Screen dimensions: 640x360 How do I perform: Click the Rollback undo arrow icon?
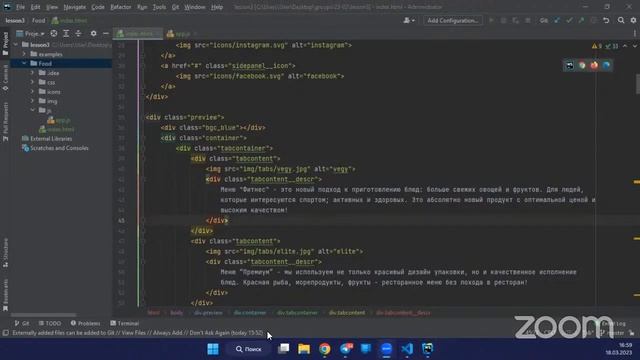coord(606,20)
